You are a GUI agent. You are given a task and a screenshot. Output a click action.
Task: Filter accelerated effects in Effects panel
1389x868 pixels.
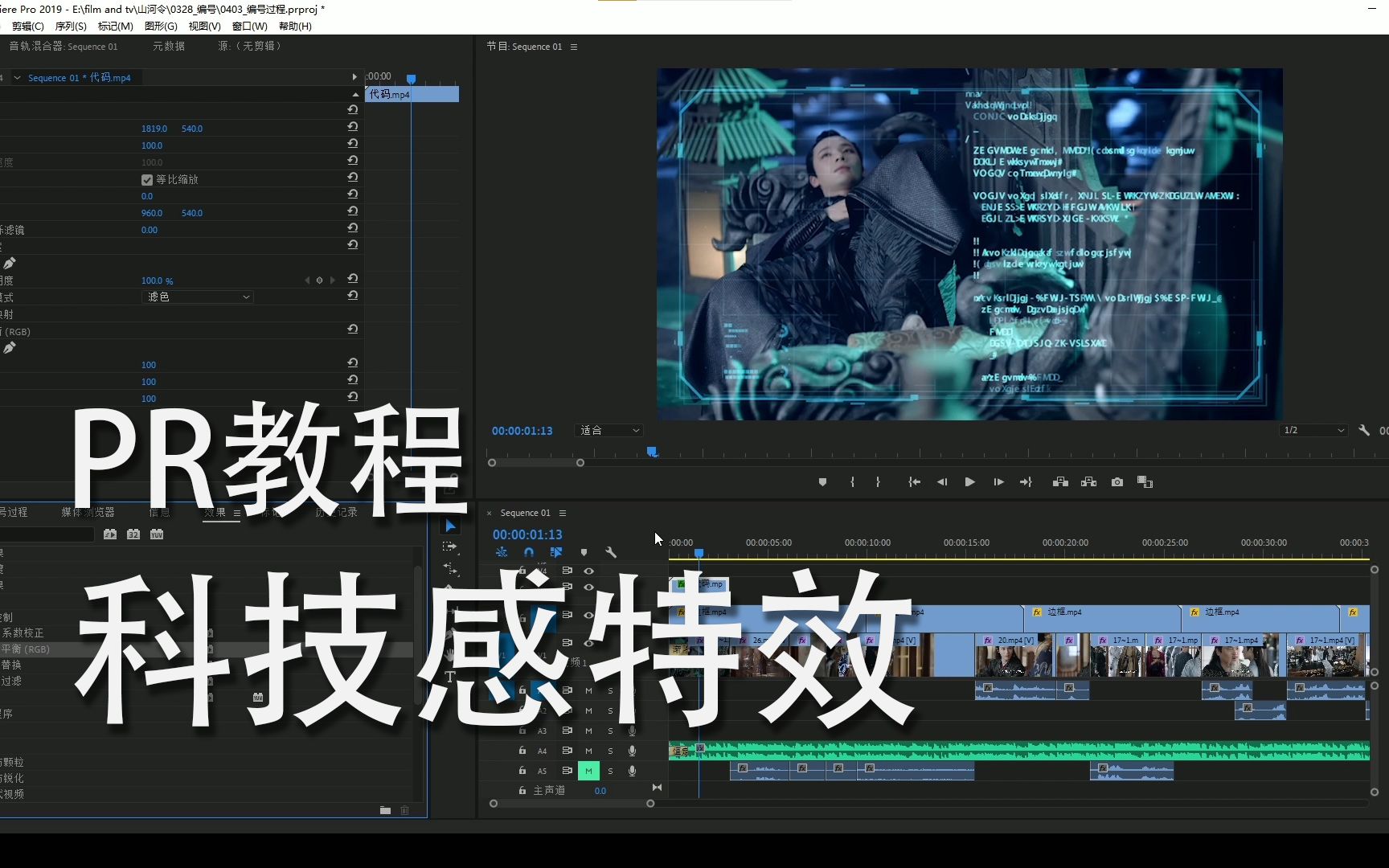[x=110, y=534]
